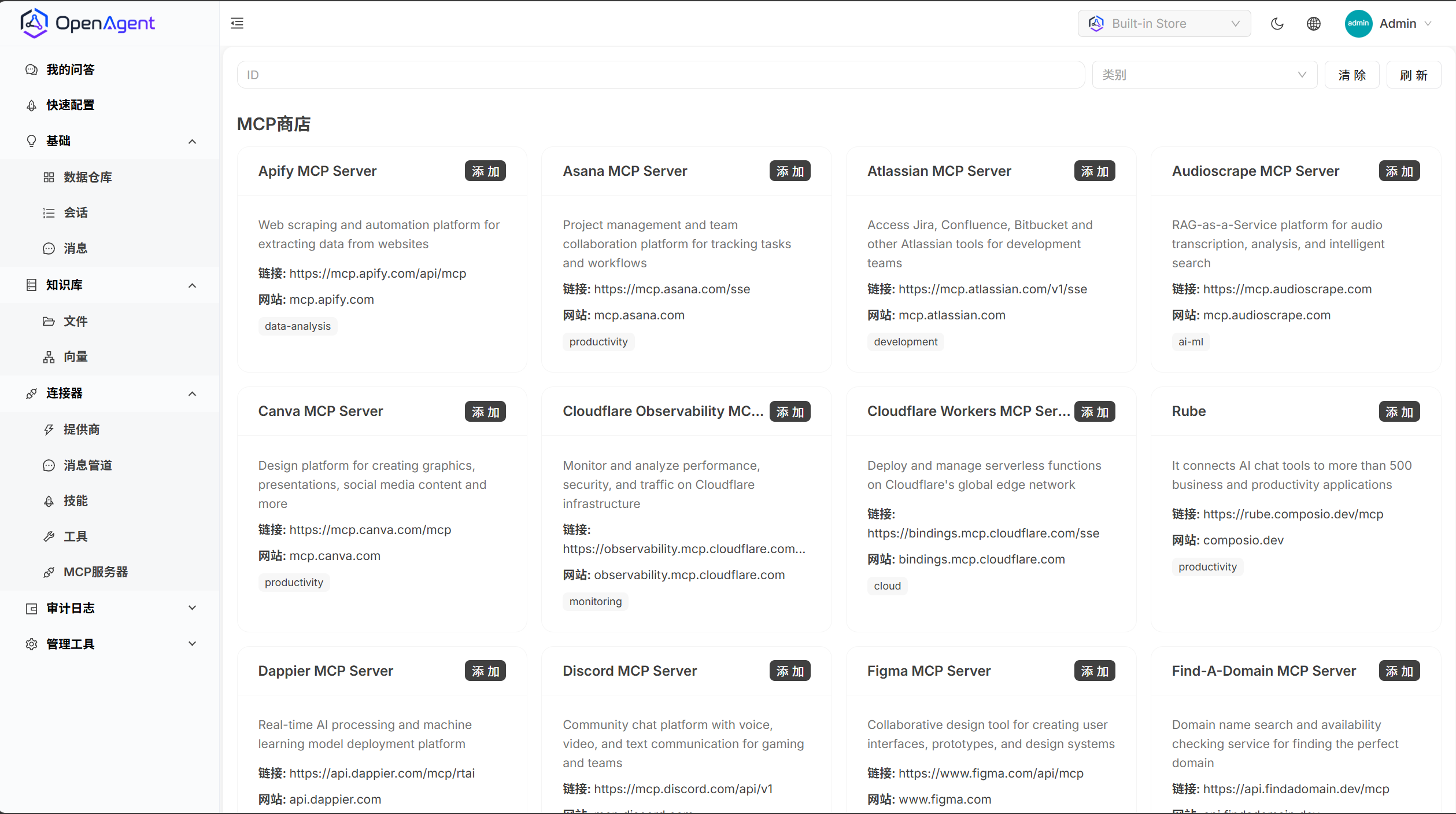Click the 管理工具 gear icon
Image resolution: width=1456 pixels, height=814 pixels.
[32, 644]
